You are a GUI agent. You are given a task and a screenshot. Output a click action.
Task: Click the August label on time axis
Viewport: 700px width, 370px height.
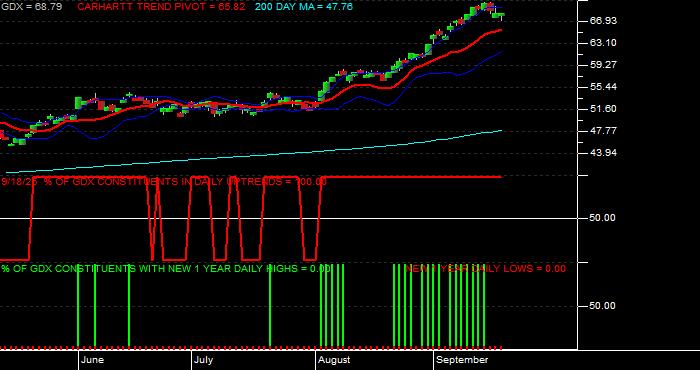334,360
